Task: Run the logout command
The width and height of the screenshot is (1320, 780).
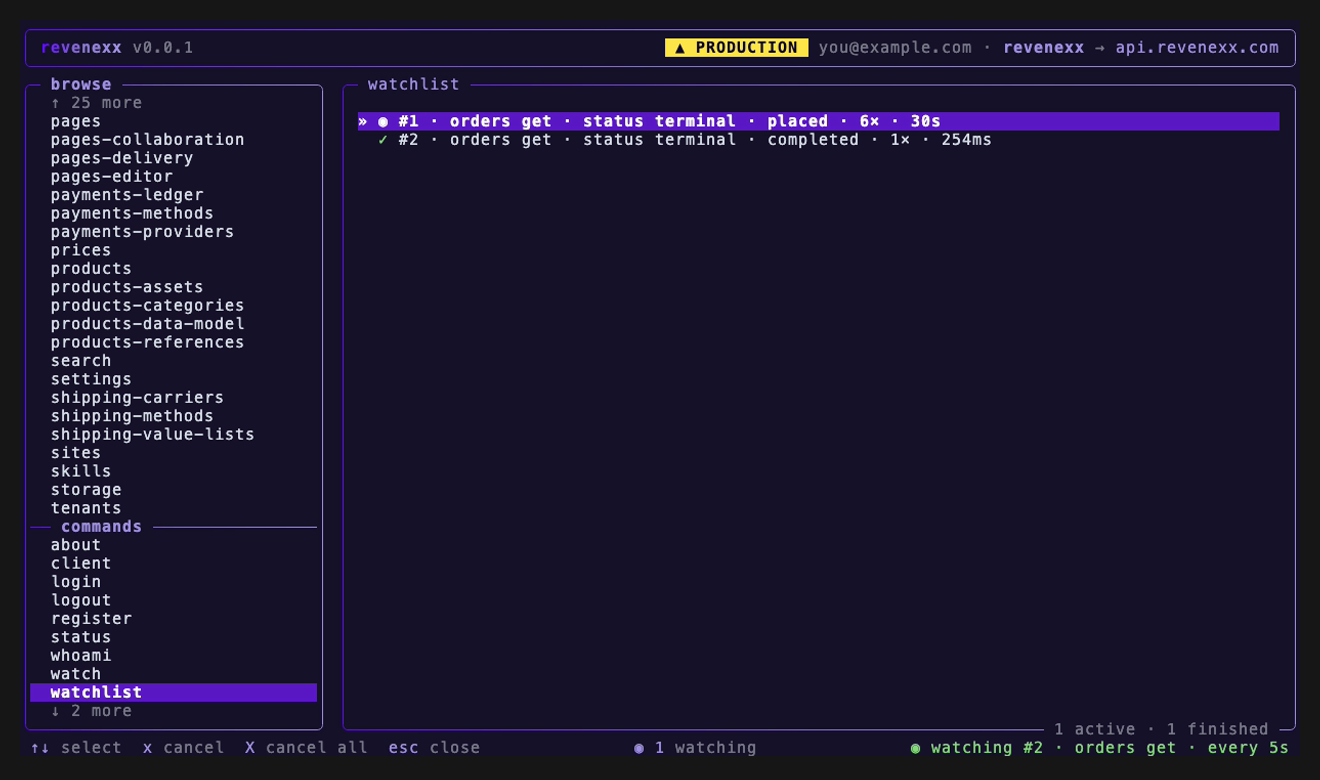Action: click(81, 600)
